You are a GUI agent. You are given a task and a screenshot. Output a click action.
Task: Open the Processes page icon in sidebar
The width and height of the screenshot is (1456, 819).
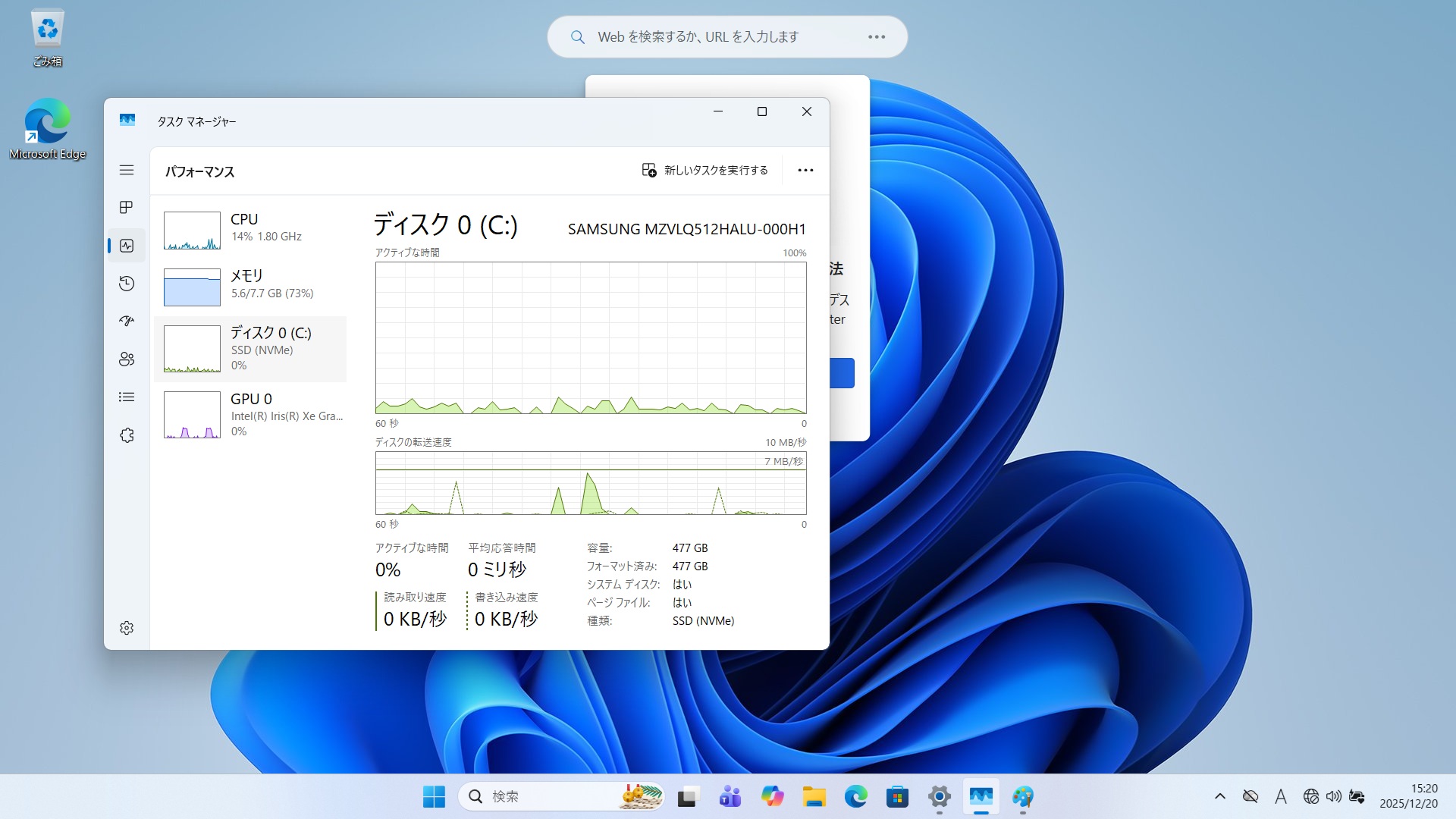click(x=127, y=208)
